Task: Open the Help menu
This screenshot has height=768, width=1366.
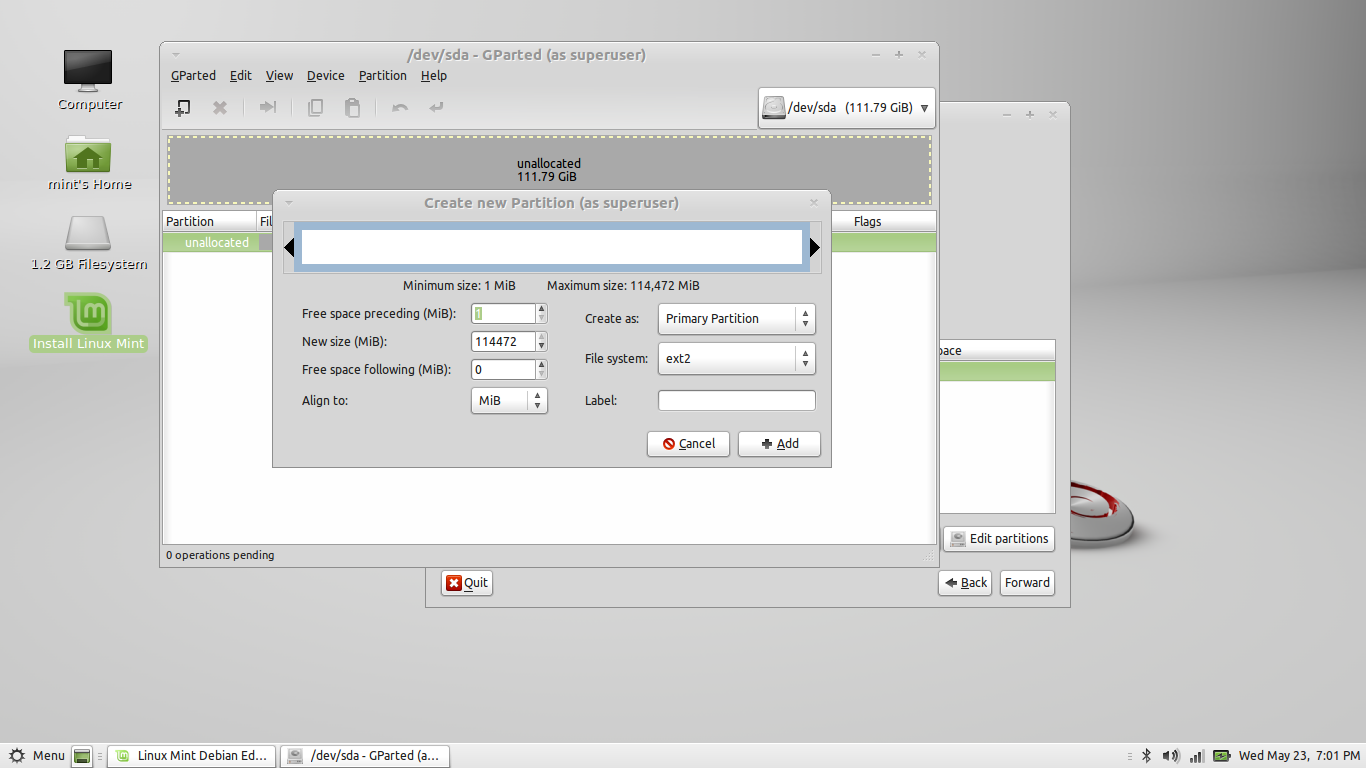Action: point(434,76)
